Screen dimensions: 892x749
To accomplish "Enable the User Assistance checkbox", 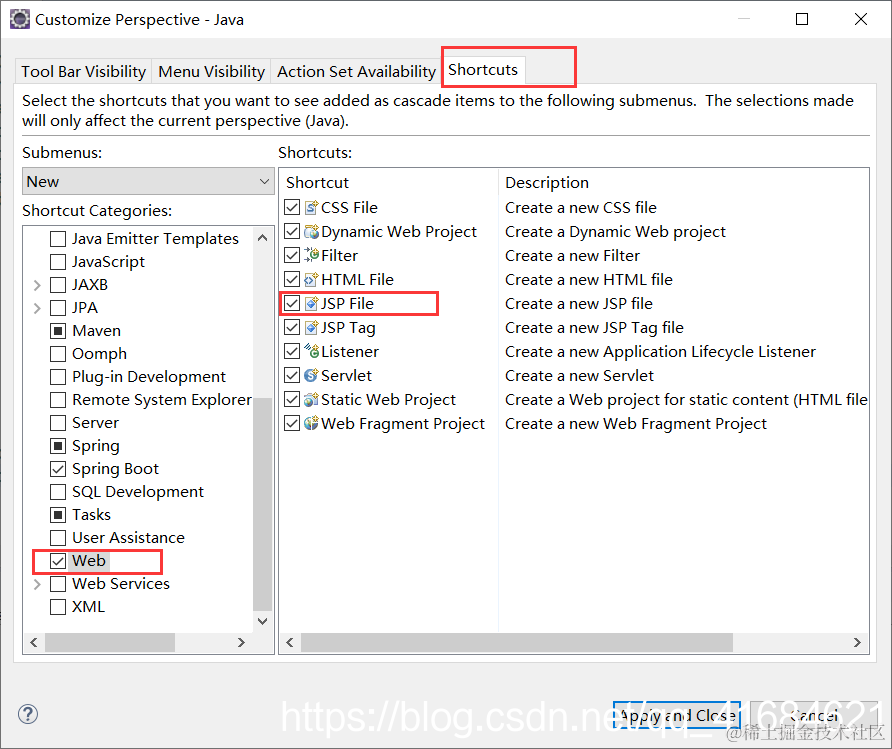I will pos(58,538).
